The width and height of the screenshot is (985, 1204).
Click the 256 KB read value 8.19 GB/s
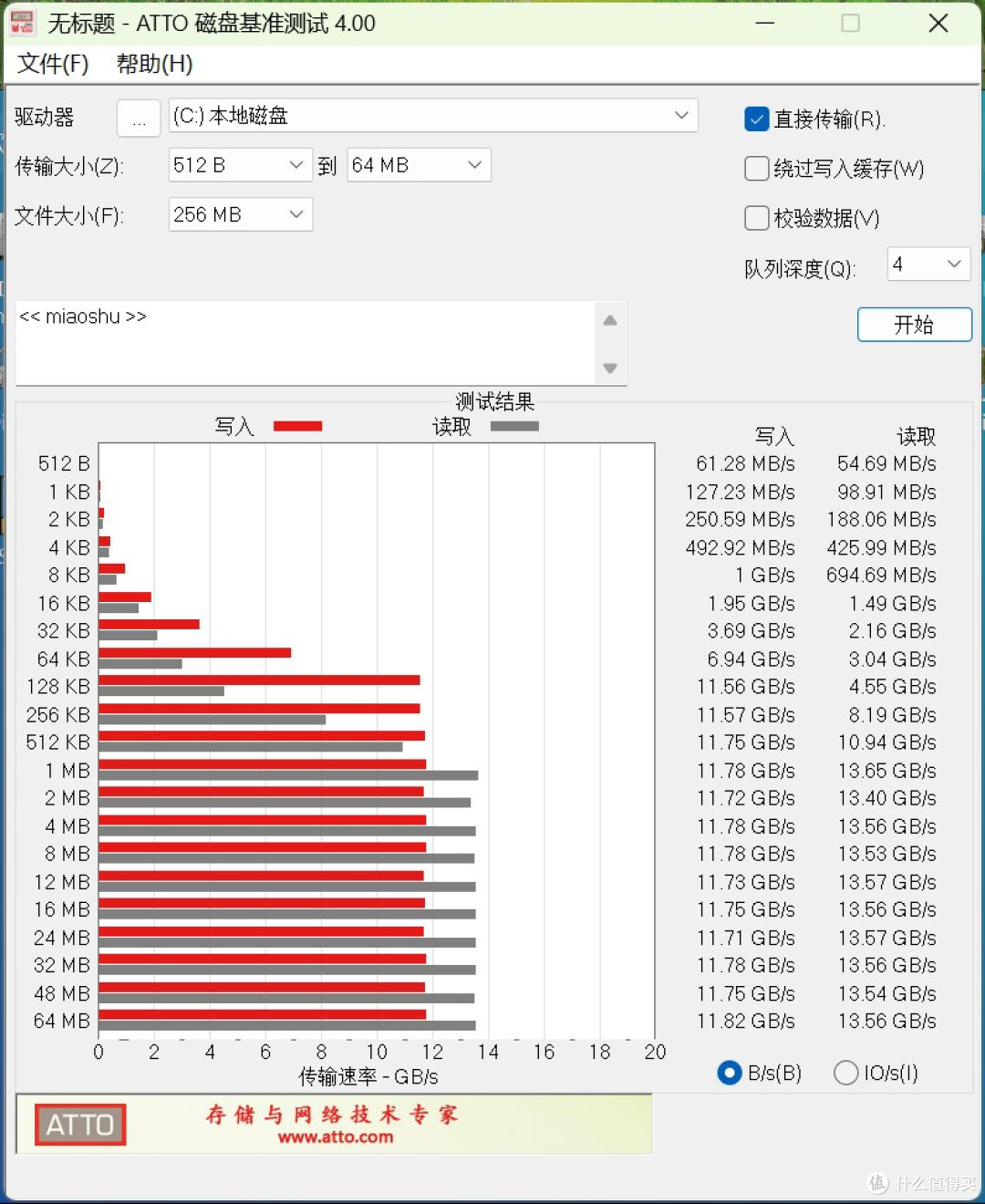point(893,715)
